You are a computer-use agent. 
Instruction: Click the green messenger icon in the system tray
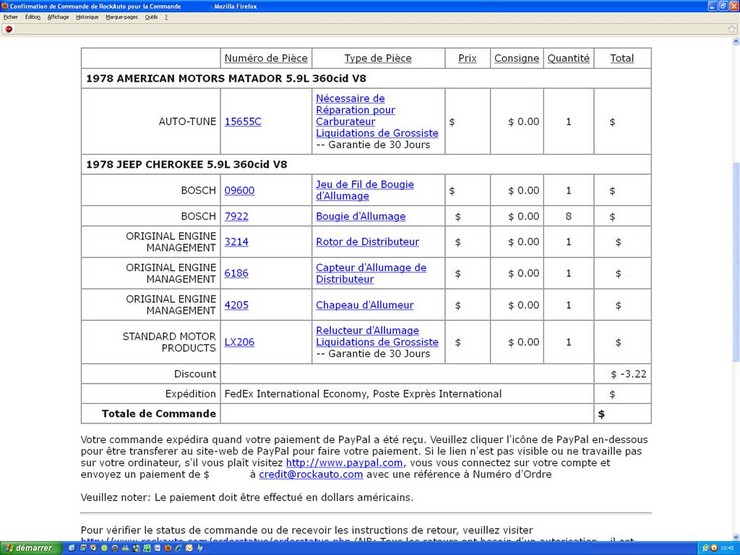(706, 548)
